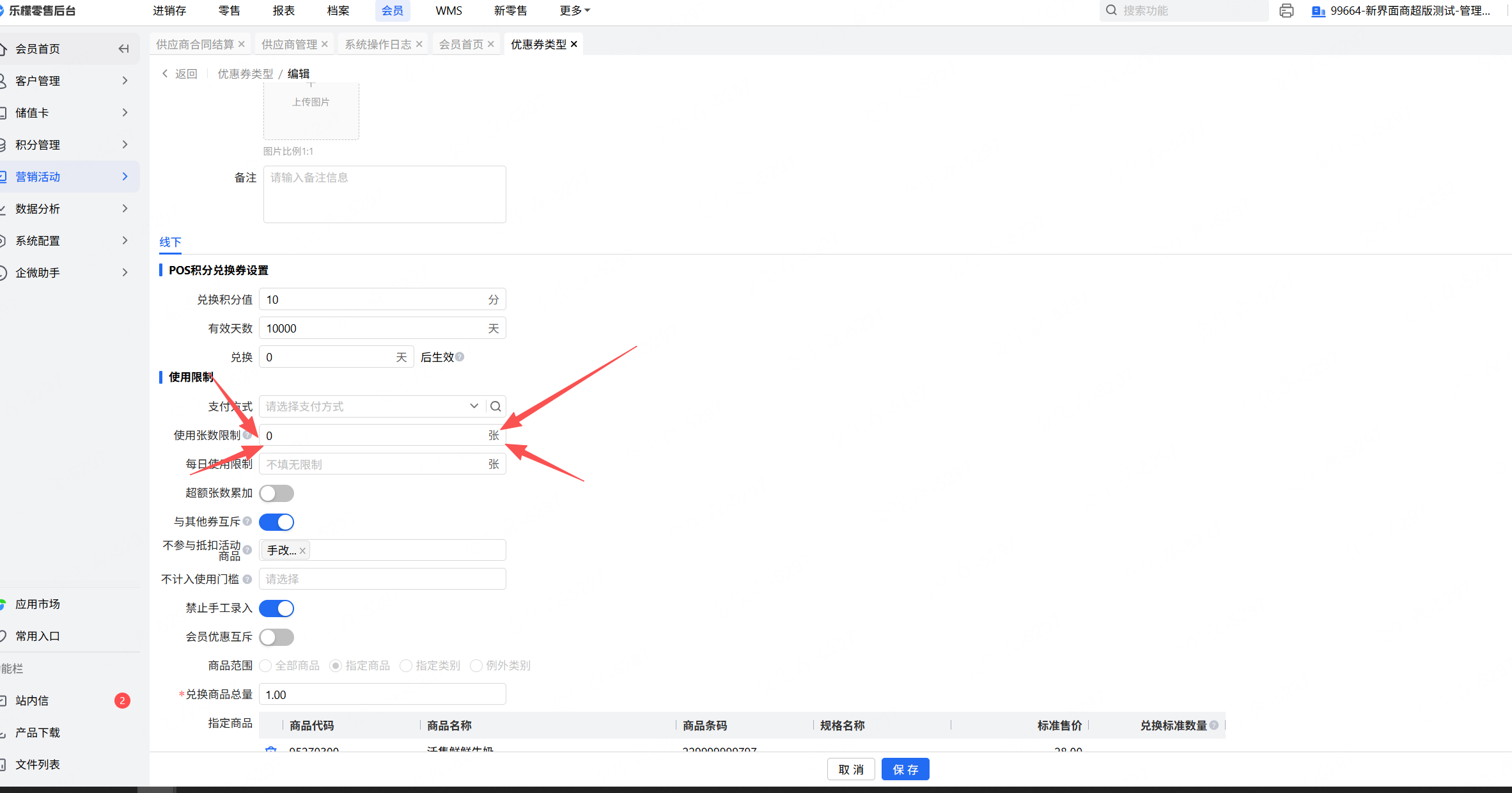Click the printer icon in top bar

[1286, 11]
